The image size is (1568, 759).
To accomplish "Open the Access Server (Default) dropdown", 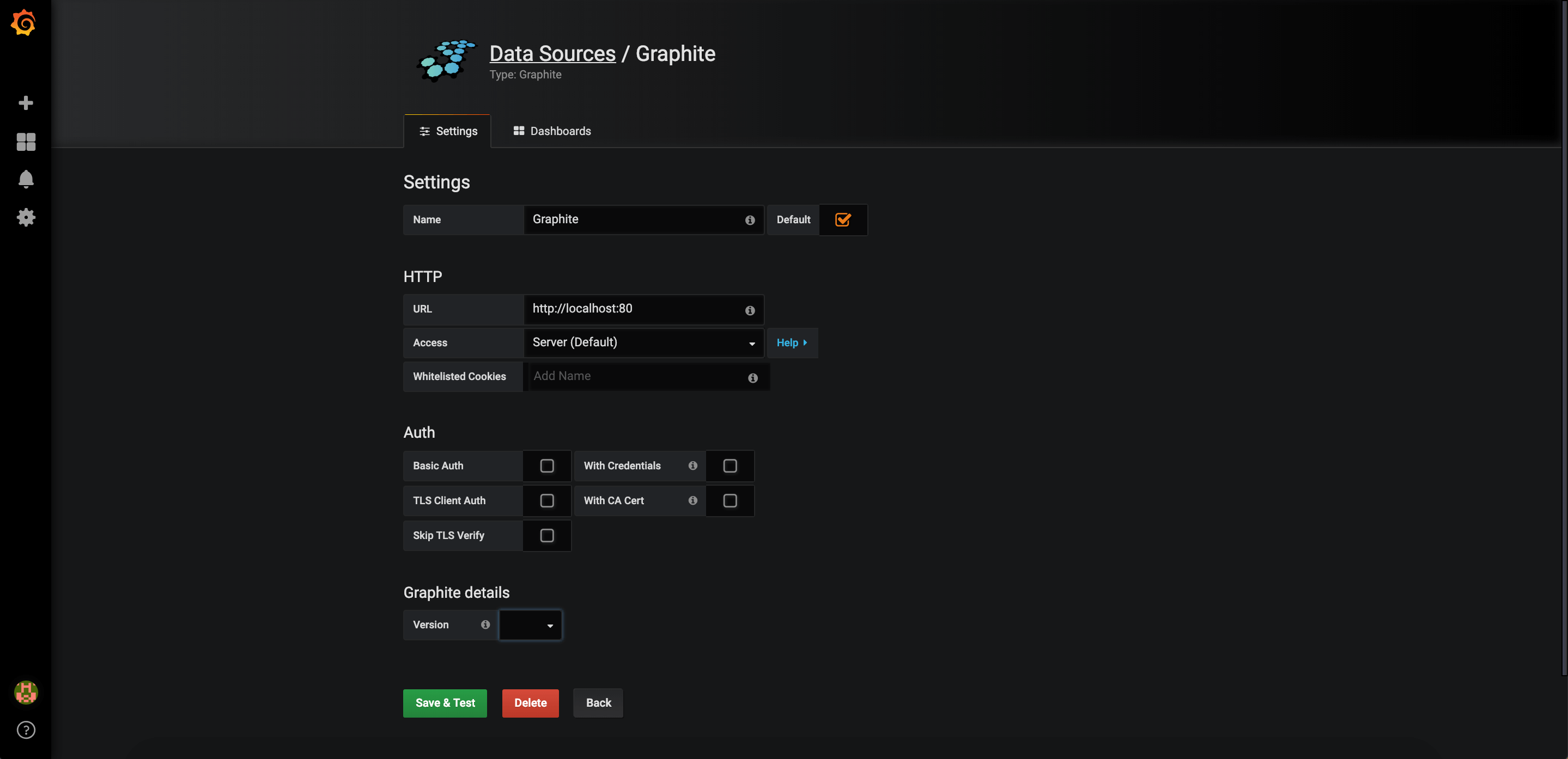I will pos(643,343).
